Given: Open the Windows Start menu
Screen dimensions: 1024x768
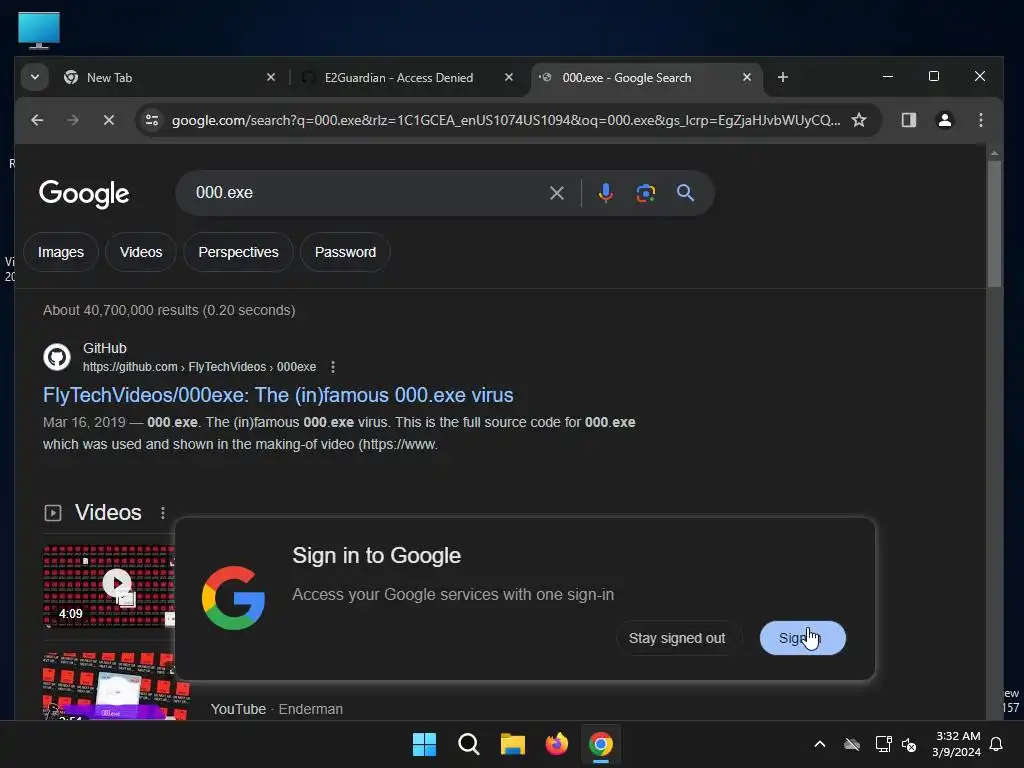Looking at the screenshot, I should pos(424,744).
